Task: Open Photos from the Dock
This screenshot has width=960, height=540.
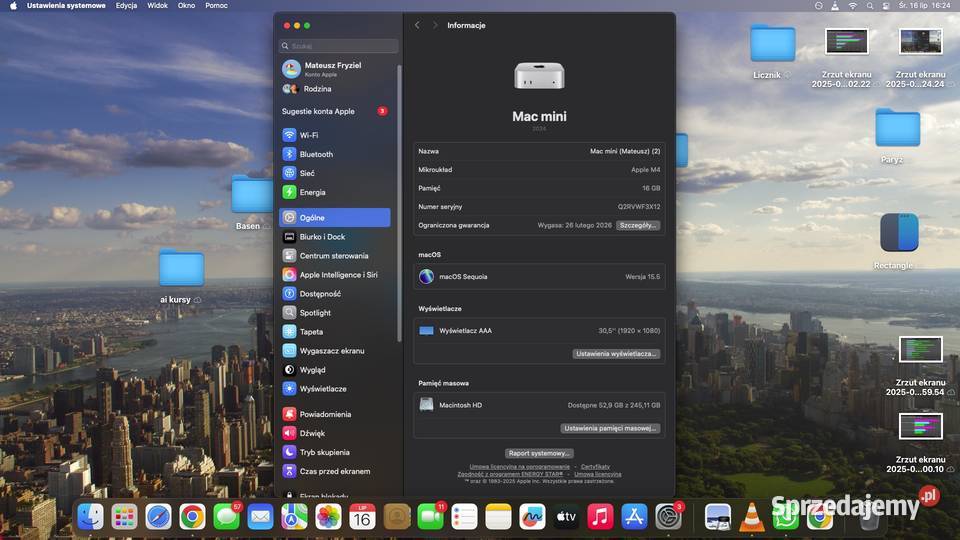Action: [x=328, y=517]
